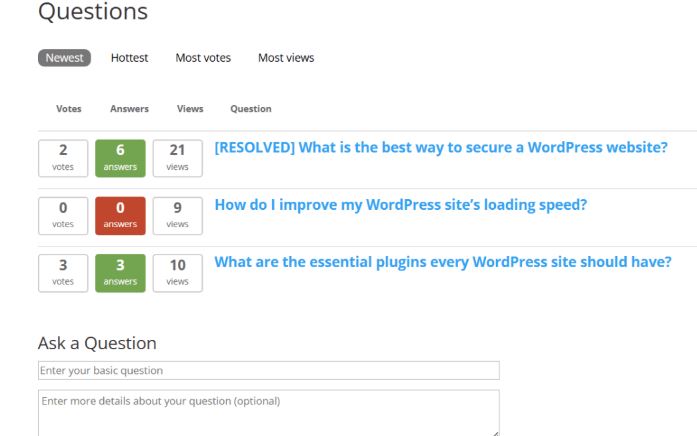Screen dimensions: 697x436
Task: Select the Newest sort tab
Action: (x=64, y=58)
